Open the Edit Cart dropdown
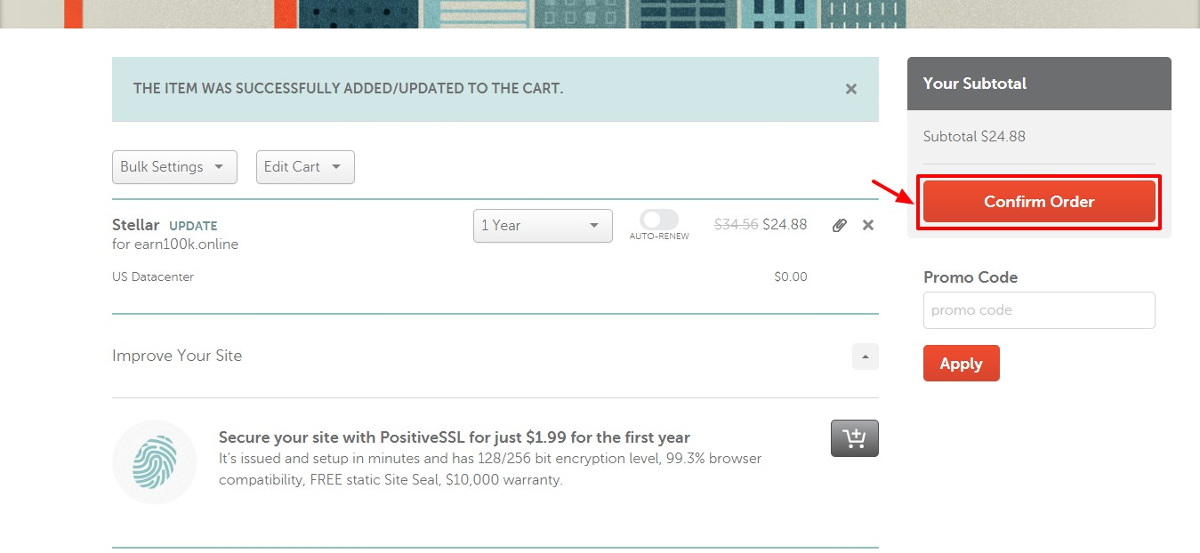Screen dimensions: 1200x553 [305, 167]
